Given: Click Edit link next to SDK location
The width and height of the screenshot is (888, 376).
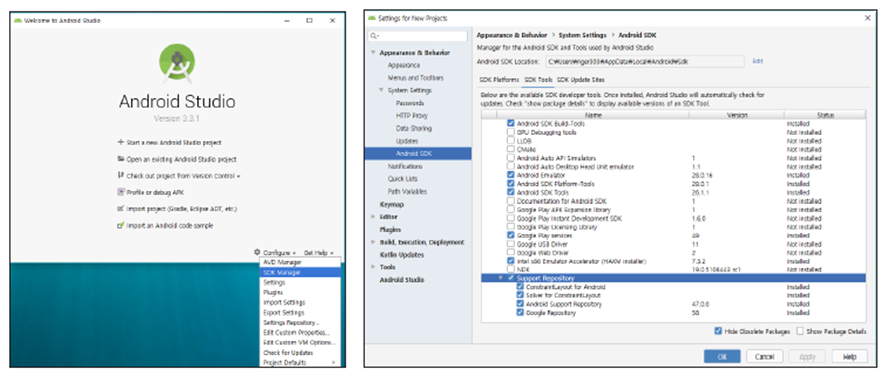Looking at the screenshot, I should point(757,61).
